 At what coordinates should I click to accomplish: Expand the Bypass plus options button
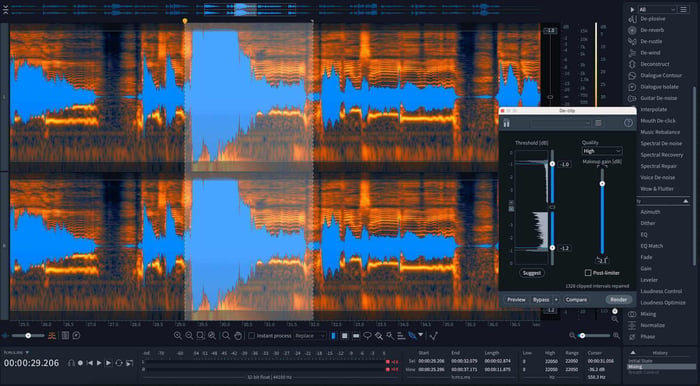tap(556, 299)
